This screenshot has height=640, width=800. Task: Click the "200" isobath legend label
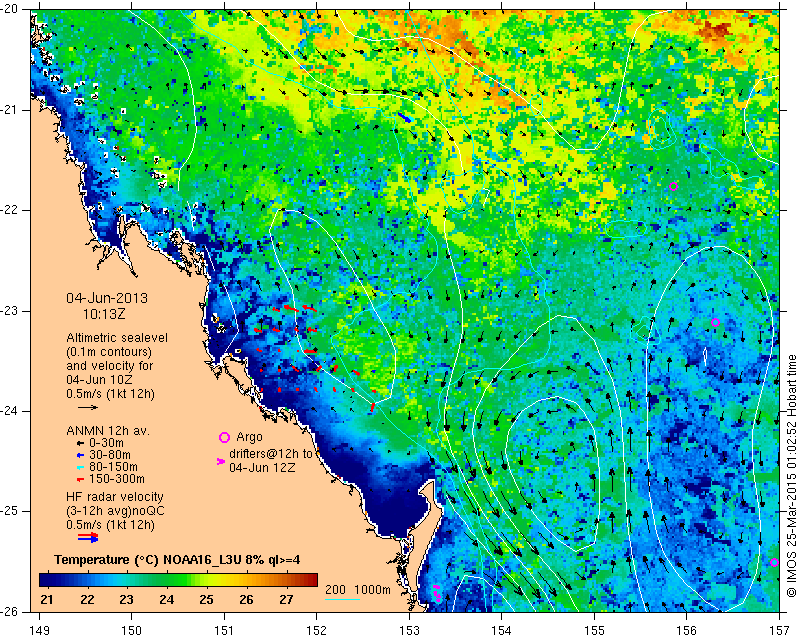click(335, 589)
